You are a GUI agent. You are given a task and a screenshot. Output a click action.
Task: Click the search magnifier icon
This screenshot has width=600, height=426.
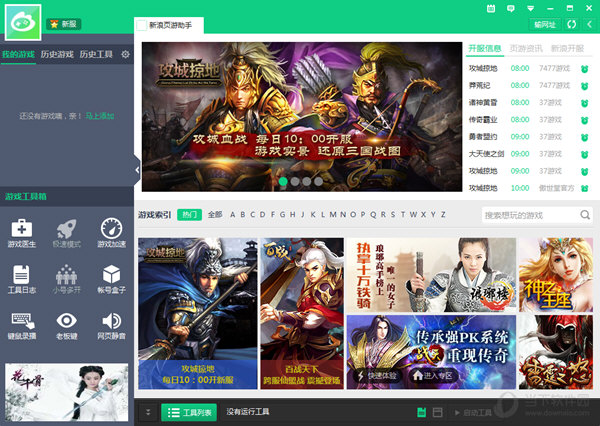click(x=585, y=215)
